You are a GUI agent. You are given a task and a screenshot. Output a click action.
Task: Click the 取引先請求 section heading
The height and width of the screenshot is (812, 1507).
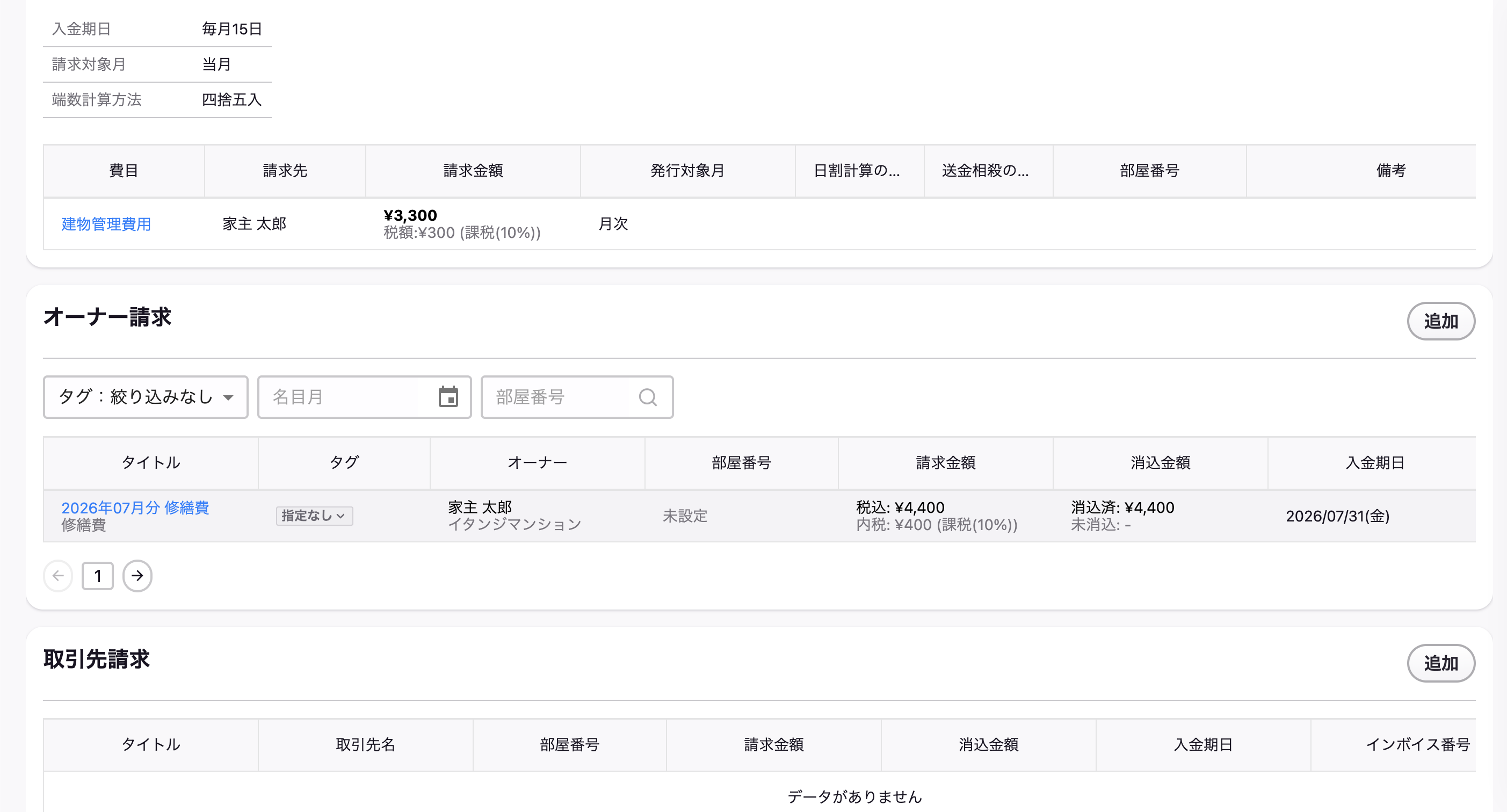(97, 660)
